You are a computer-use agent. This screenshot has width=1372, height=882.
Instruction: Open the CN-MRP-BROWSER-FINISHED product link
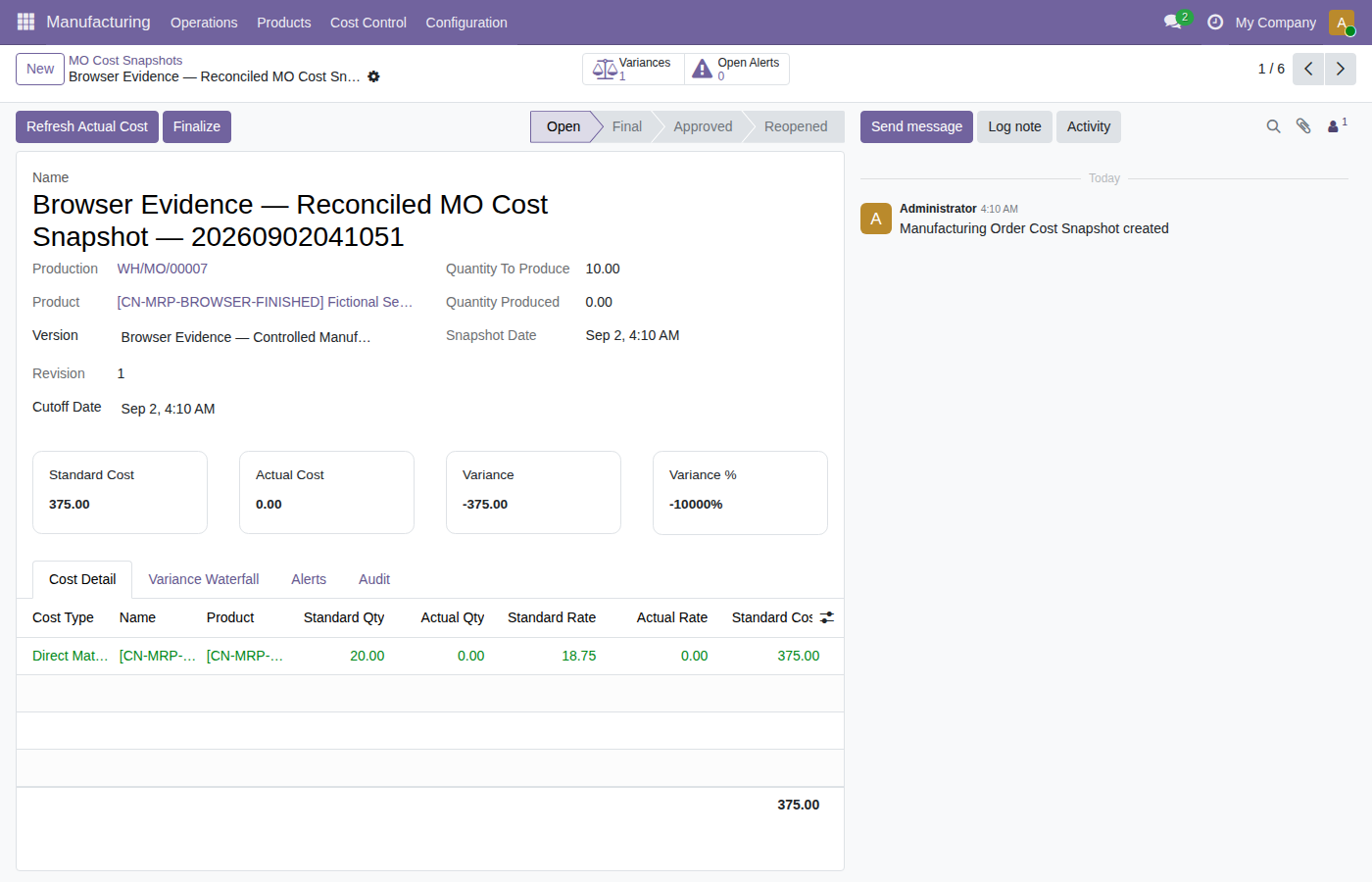pos(265,302)
